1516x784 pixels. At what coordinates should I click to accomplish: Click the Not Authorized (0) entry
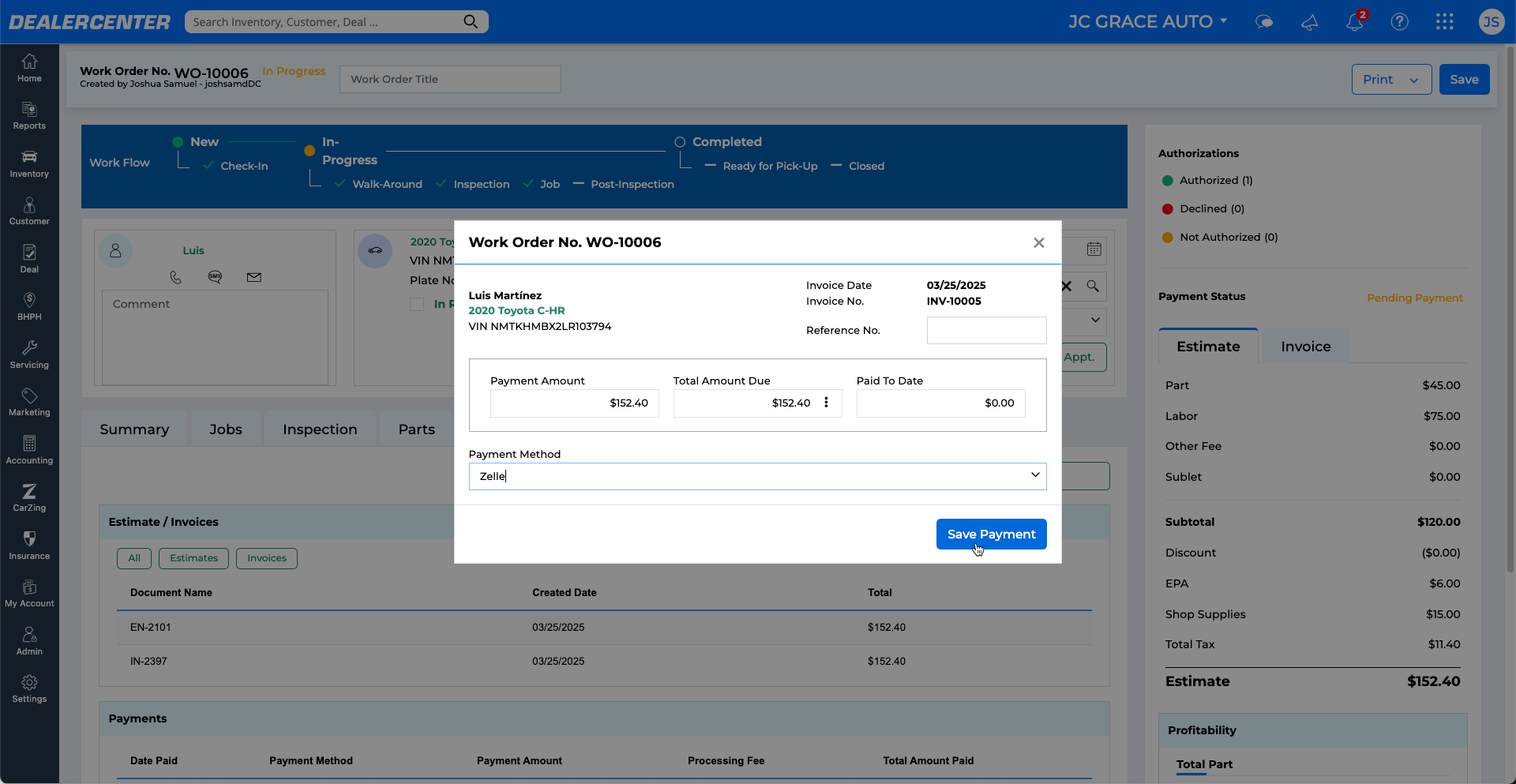(x=1220, y=237)
